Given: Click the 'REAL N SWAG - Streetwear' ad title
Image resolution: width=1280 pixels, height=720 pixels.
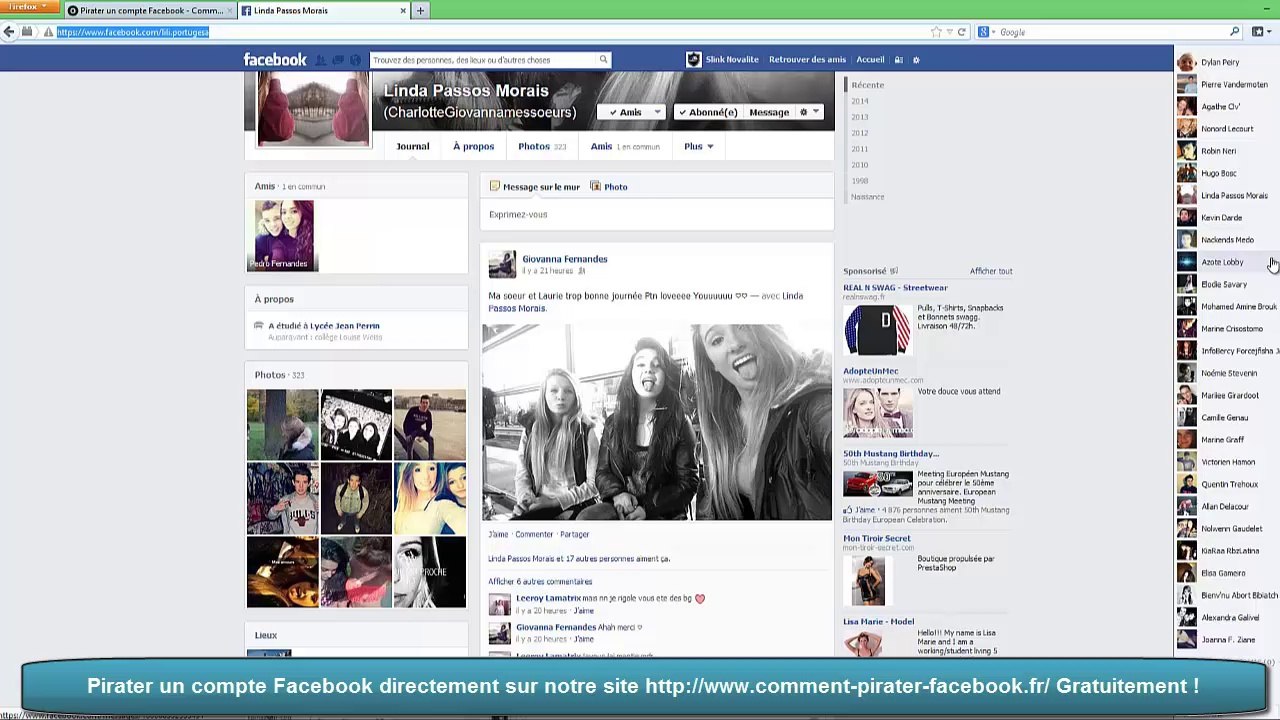Looking at the screenshot, I should click(x=895, y=288).
